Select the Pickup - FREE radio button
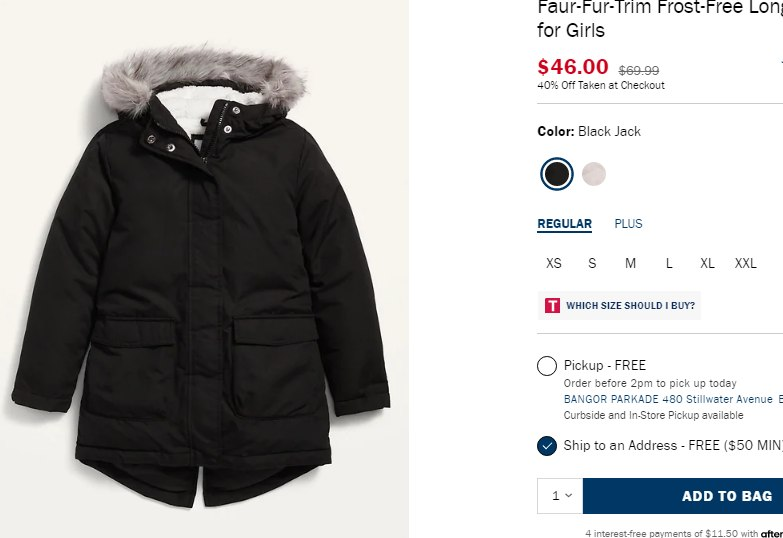This screenshot has width=783, height=538. pos(547,366)
